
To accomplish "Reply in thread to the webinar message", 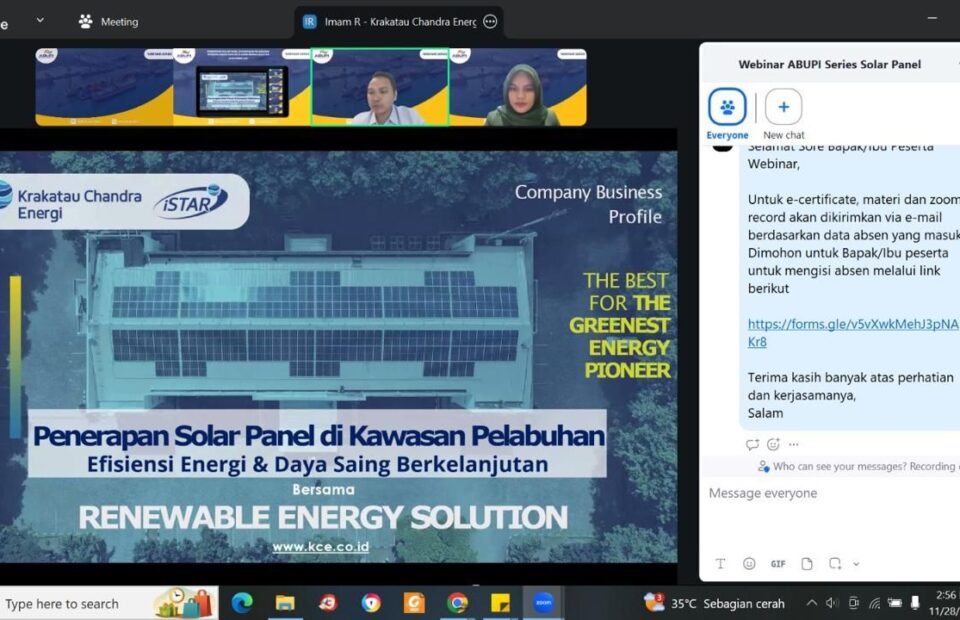I will point(752,444).
